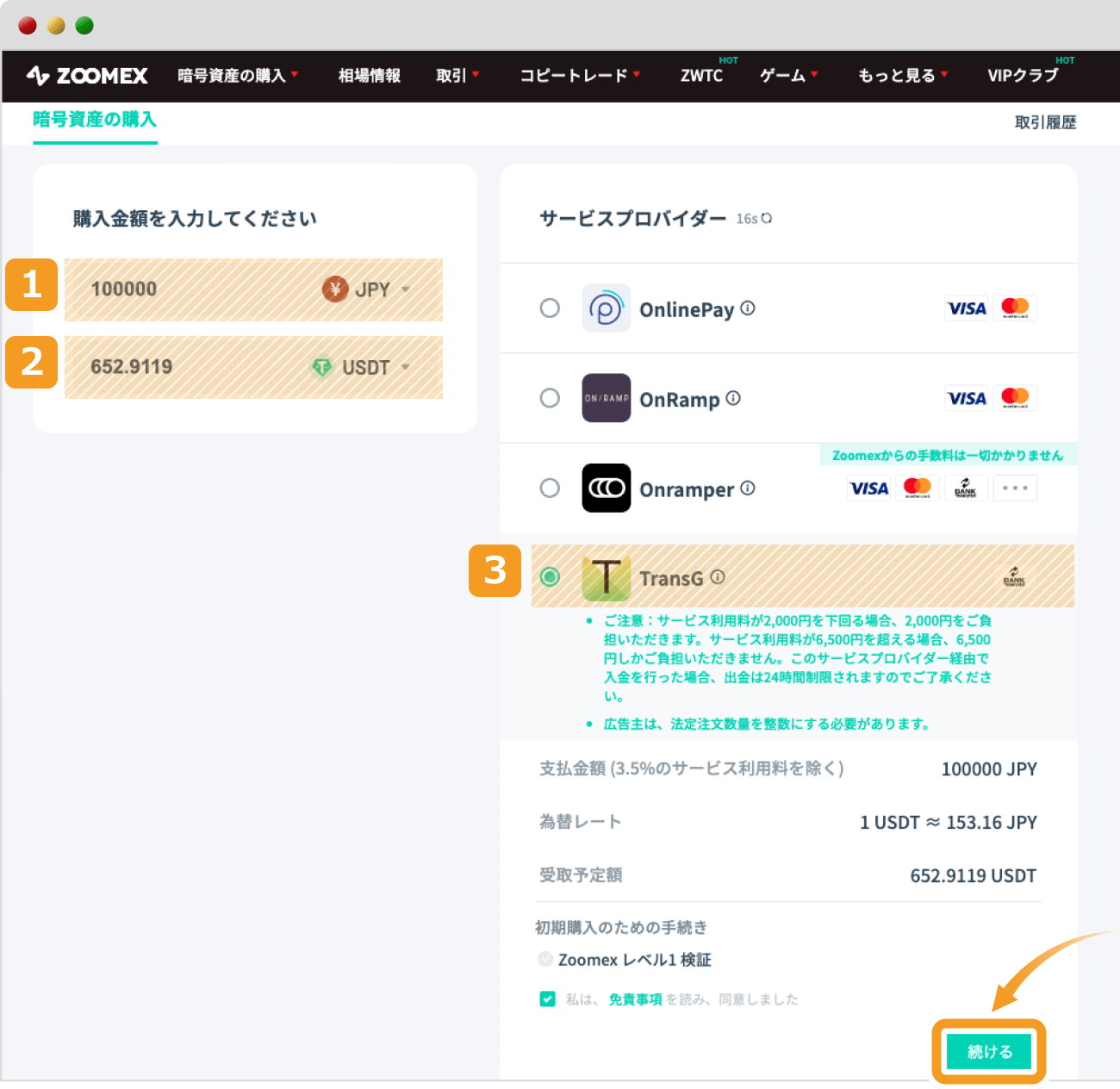1120x1089 pixels.
Task: Click the refresh timer icon next to 16s
Action: point(767,219)
